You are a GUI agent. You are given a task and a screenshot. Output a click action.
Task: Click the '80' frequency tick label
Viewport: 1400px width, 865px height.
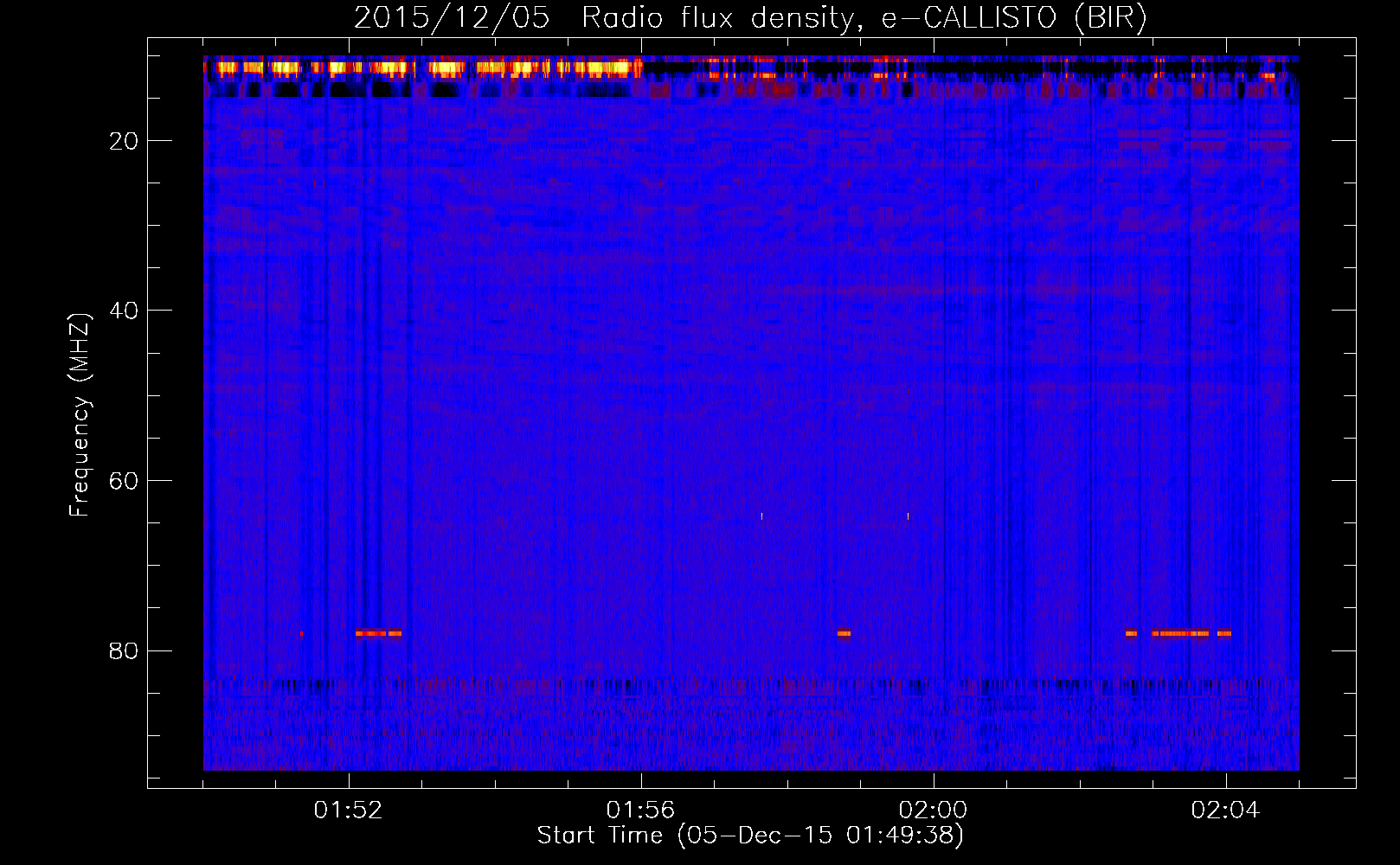124,650
